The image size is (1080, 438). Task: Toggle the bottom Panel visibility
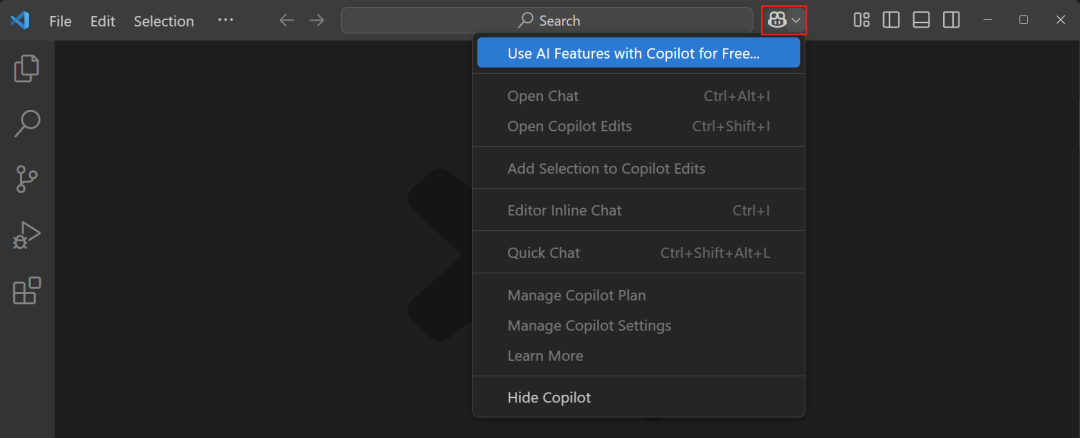pos(922,21)
